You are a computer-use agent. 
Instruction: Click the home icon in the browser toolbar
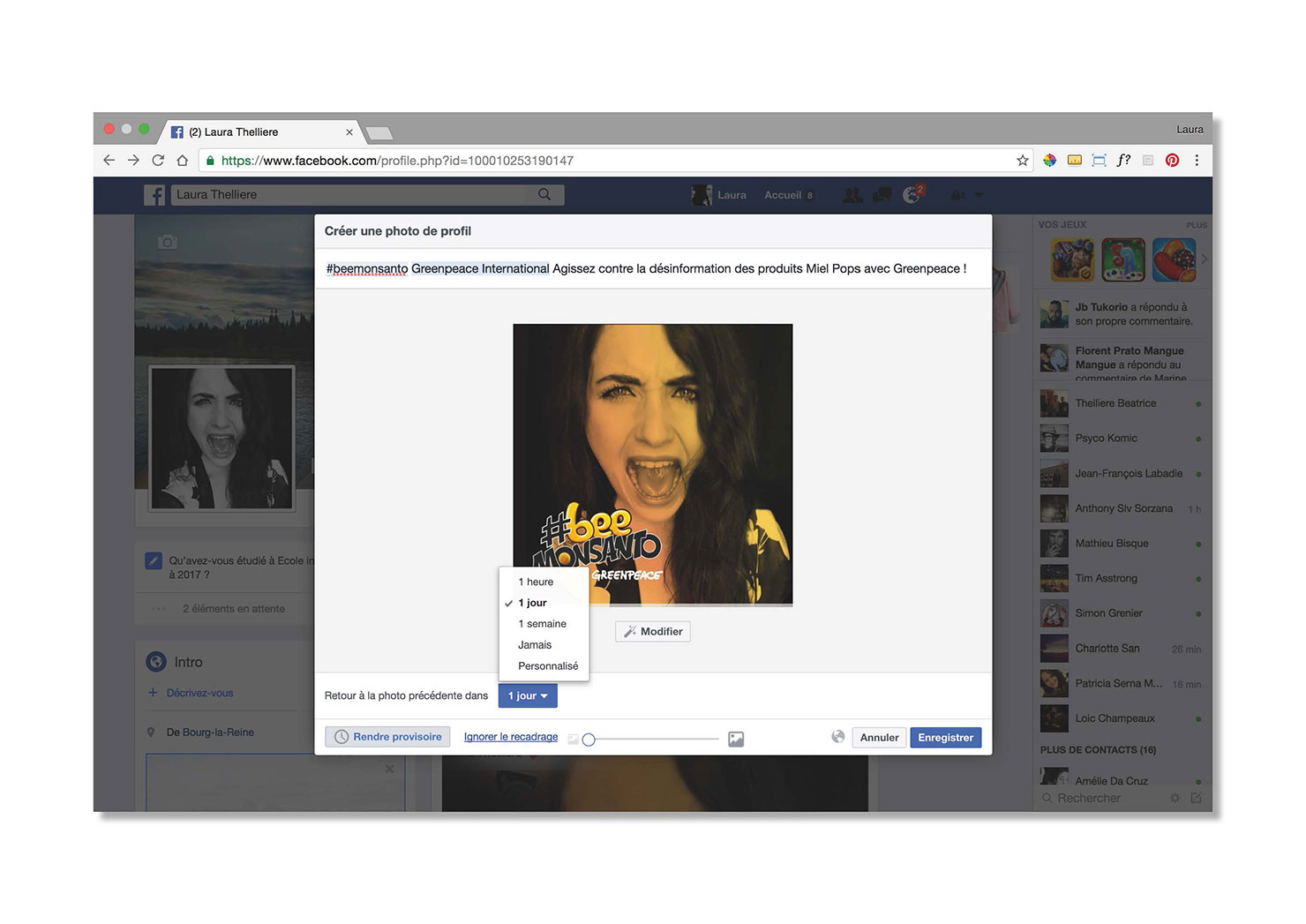[x=183, y=161]
